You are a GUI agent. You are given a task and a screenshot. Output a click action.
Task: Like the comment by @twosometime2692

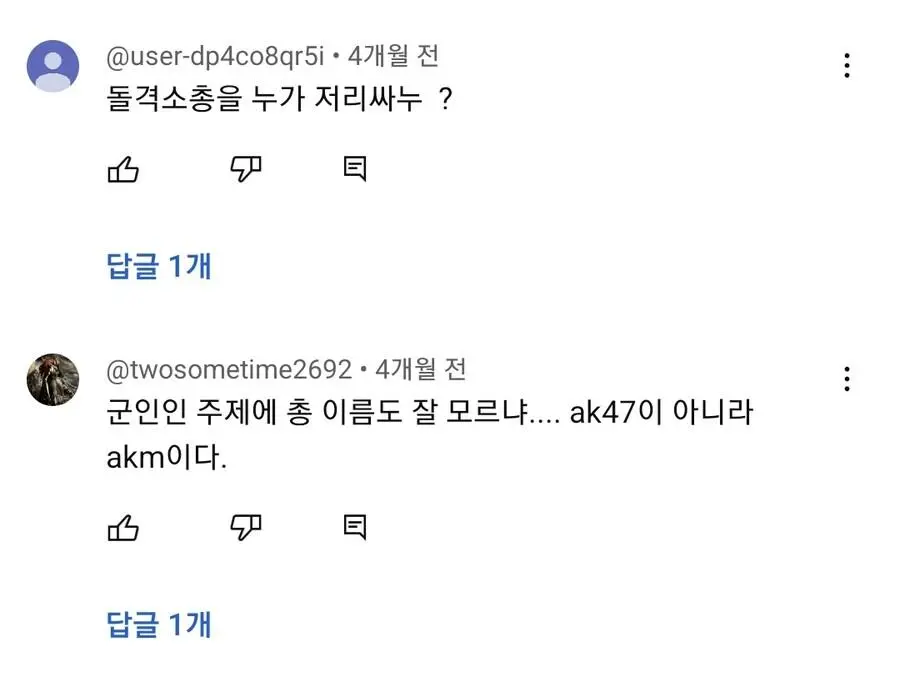click(x=122, y=527)
